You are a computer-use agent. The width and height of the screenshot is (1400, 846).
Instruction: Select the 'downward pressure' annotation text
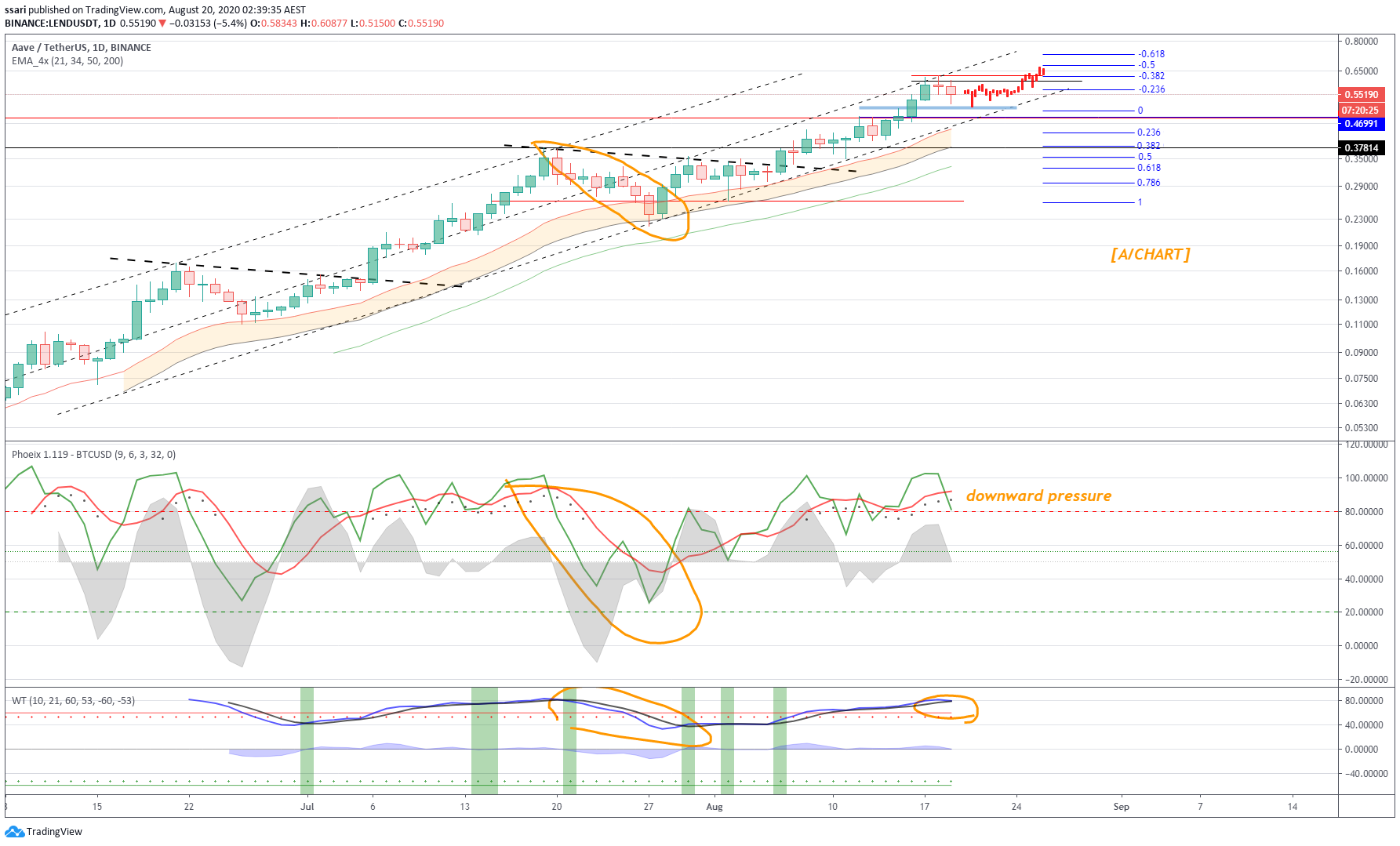point(1038,496)
